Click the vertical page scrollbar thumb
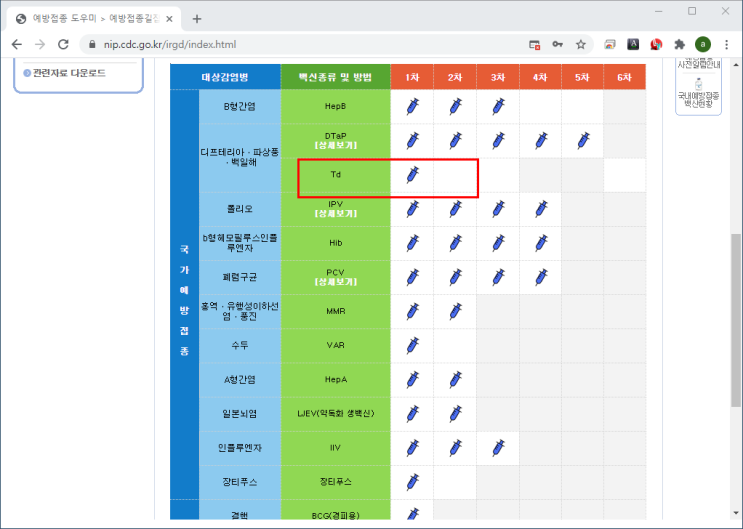 click(x=735, y=320)
